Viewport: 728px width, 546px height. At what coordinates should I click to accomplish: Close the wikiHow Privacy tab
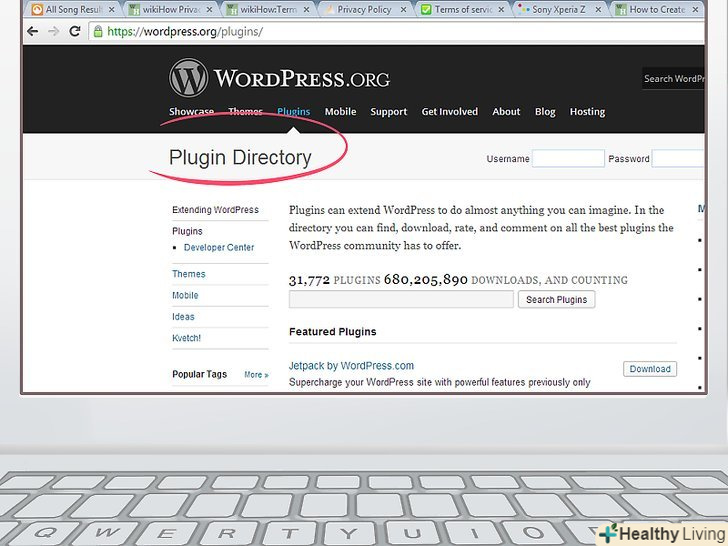click(x=209, y=9)
